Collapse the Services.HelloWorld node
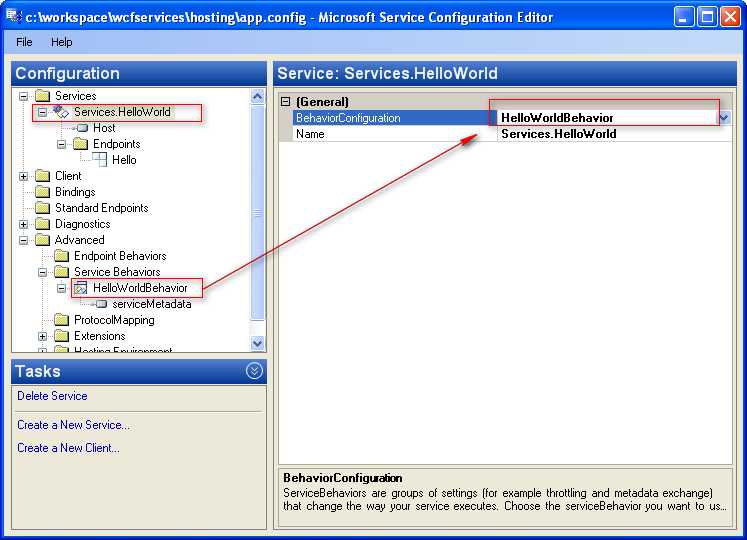Viewport: 747px width, 540px height. coord(42,112)
